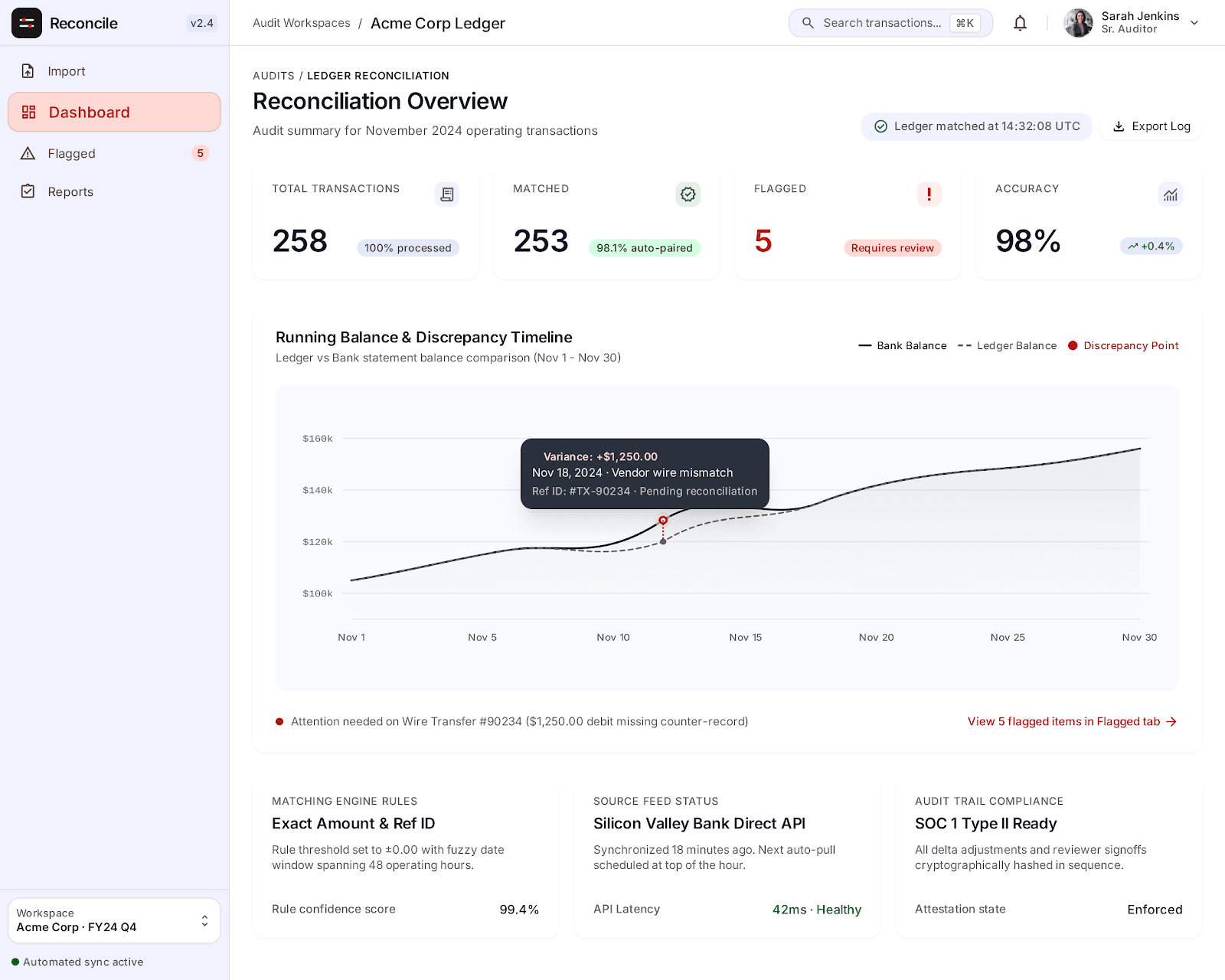Click the Reconcile app logo icon

(x=27, y=23)
